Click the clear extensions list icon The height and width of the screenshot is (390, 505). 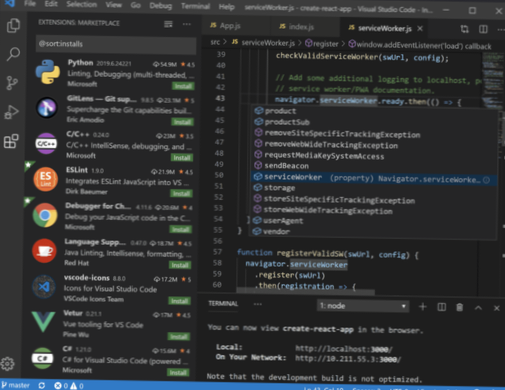coord(168,24)
